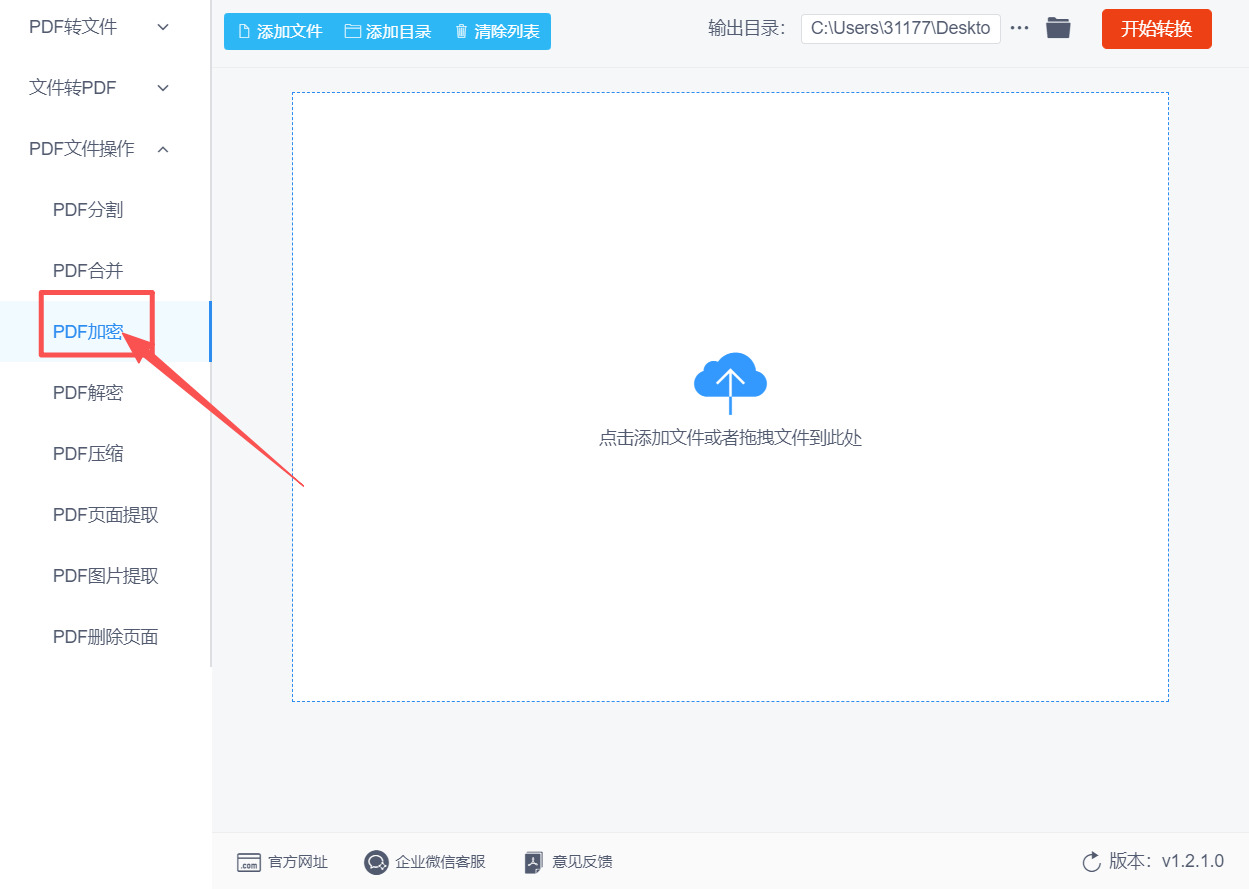Click 添加文件 to add files
The width and height of the screenshot is (1249, 889).
point(280,31)
